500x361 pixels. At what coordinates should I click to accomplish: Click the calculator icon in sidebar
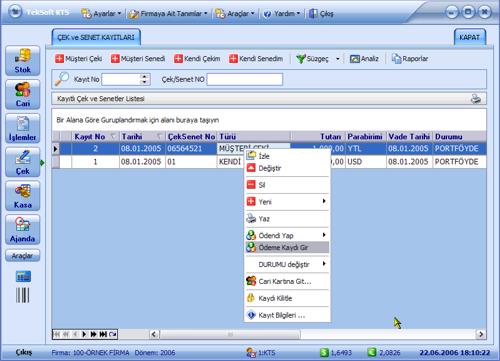[x=23, y=276]
